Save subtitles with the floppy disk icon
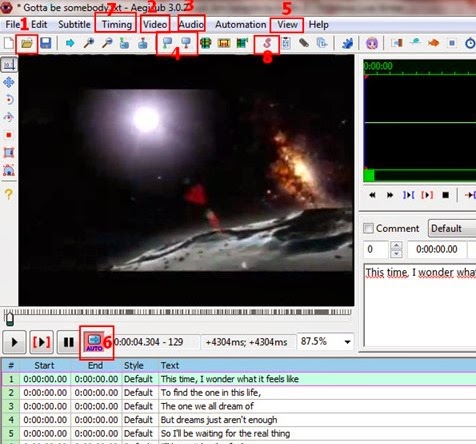 [46, 43]
